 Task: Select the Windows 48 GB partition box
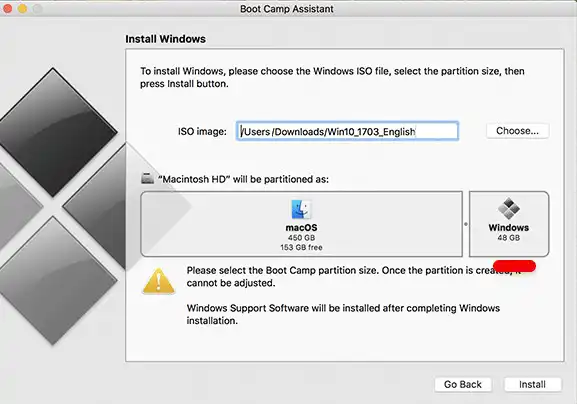click(509, 224)
